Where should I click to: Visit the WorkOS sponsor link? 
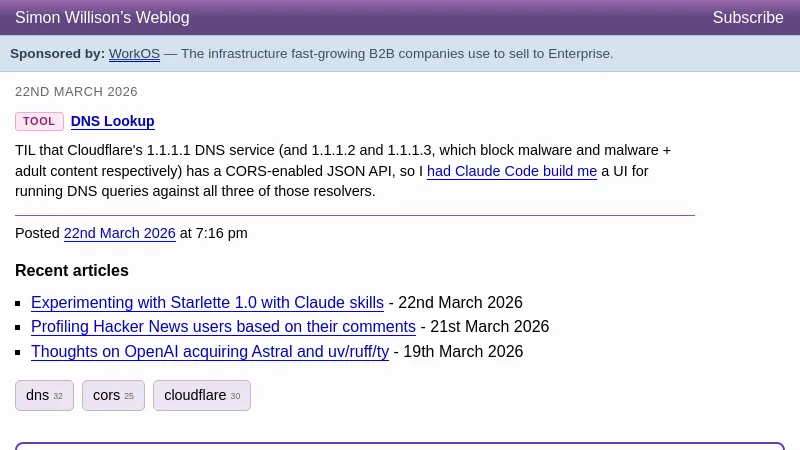(134, 54)
